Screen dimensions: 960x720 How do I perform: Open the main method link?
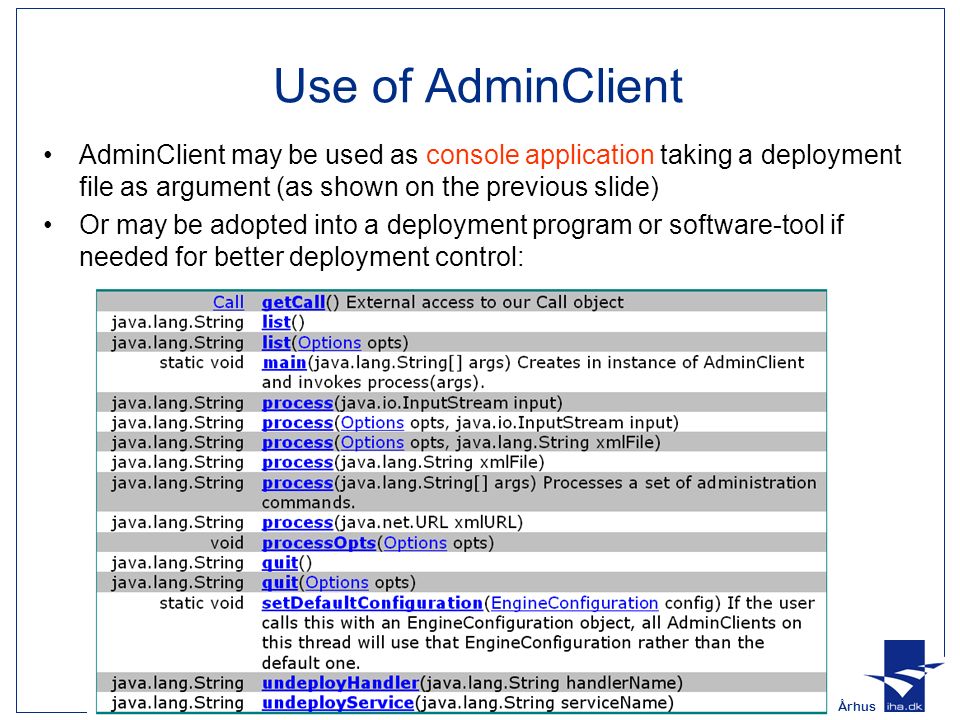(284, 362)
